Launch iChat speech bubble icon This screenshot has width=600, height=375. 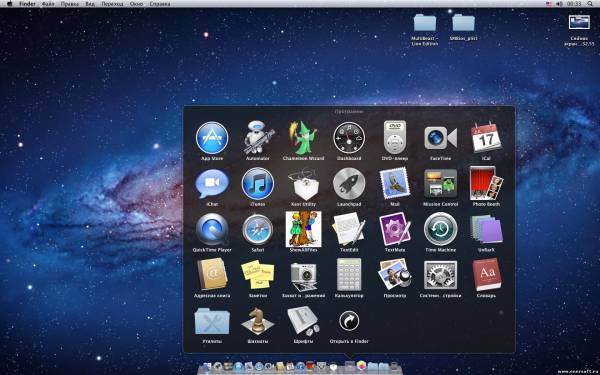212,184
